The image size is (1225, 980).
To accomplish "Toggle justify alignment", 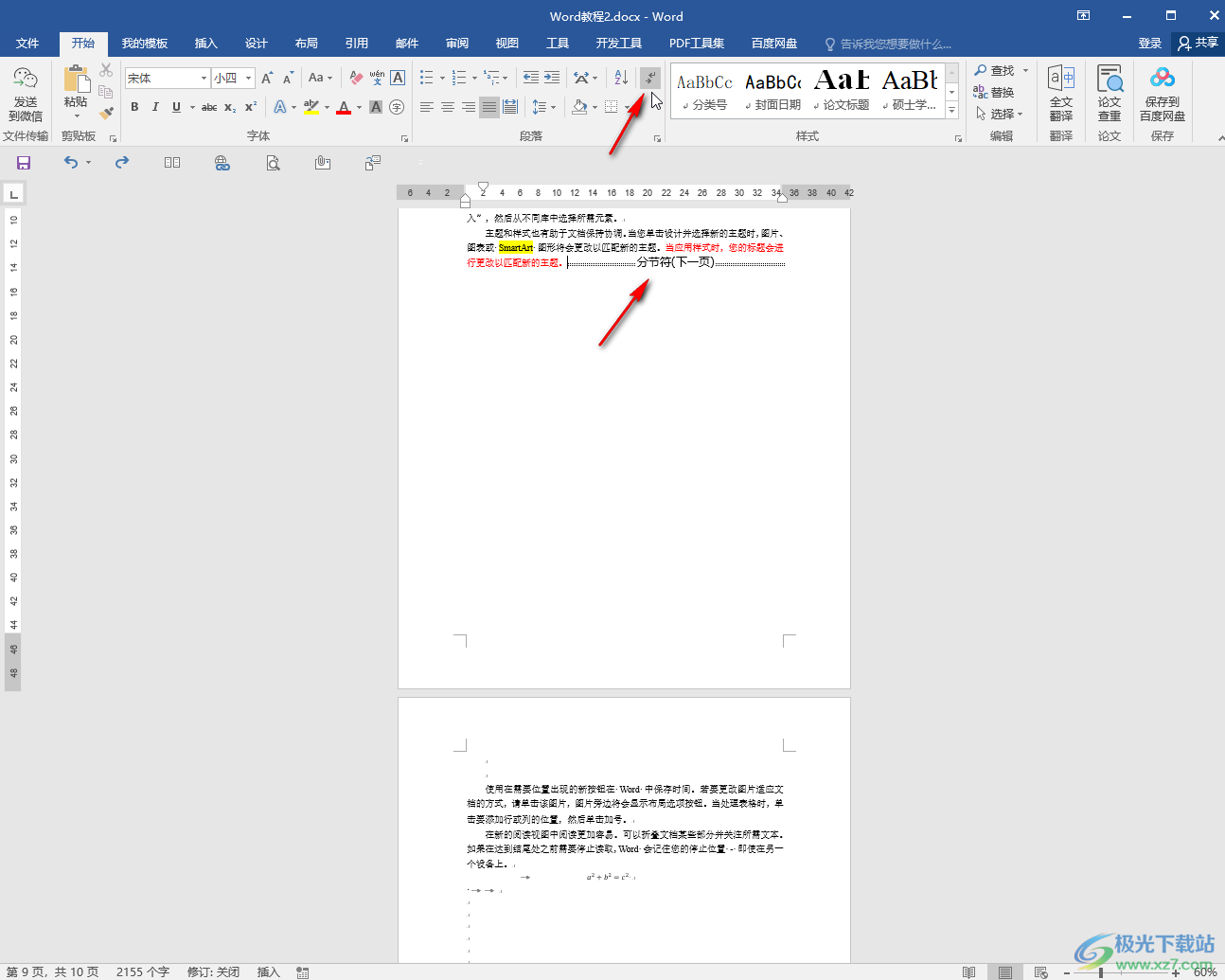I will point(489,107).
